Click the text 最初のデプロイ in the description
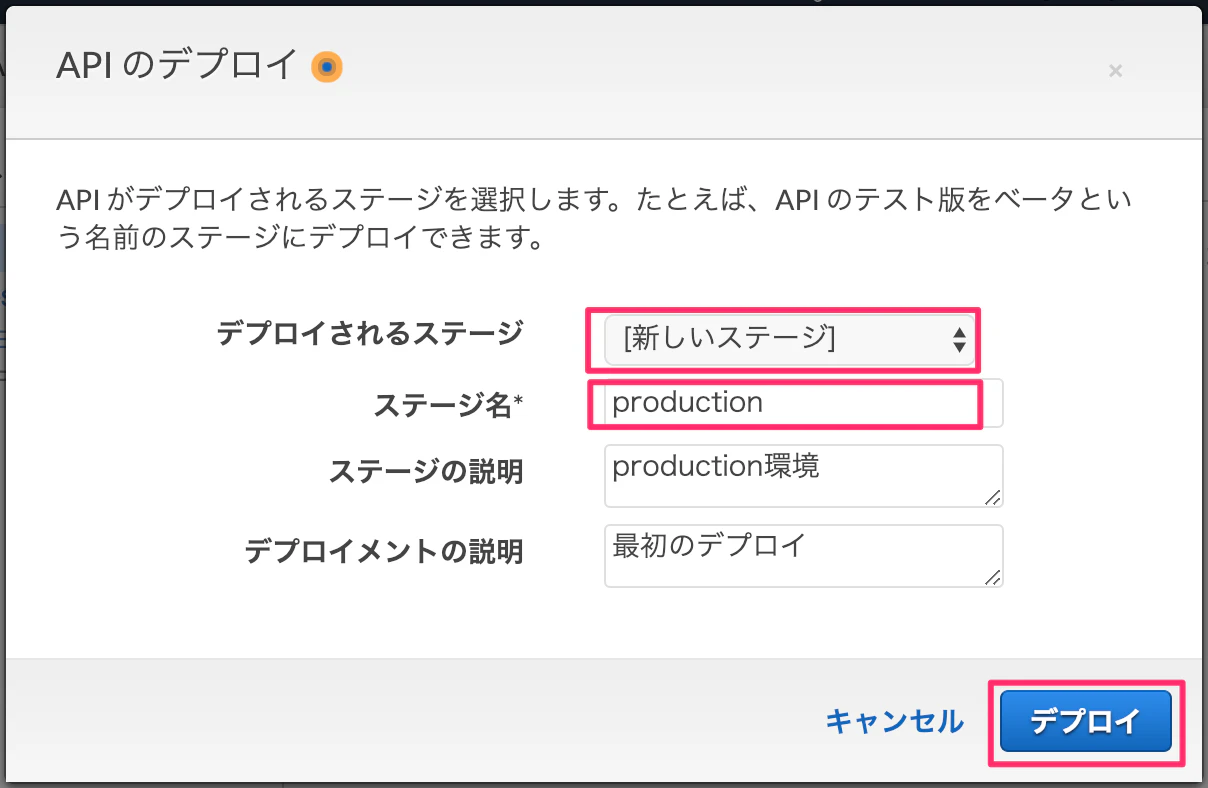 tap(709, 545)
